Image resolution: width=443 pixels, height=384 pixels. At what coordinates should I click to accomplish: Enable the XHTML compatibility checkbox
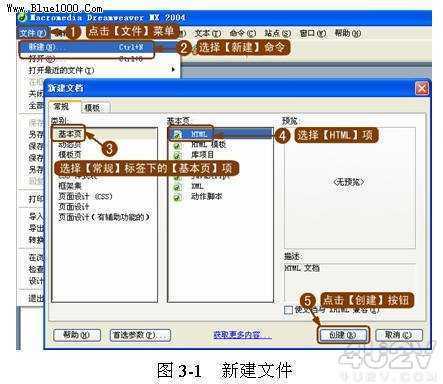pyautogui.click(x=288, y=310)
